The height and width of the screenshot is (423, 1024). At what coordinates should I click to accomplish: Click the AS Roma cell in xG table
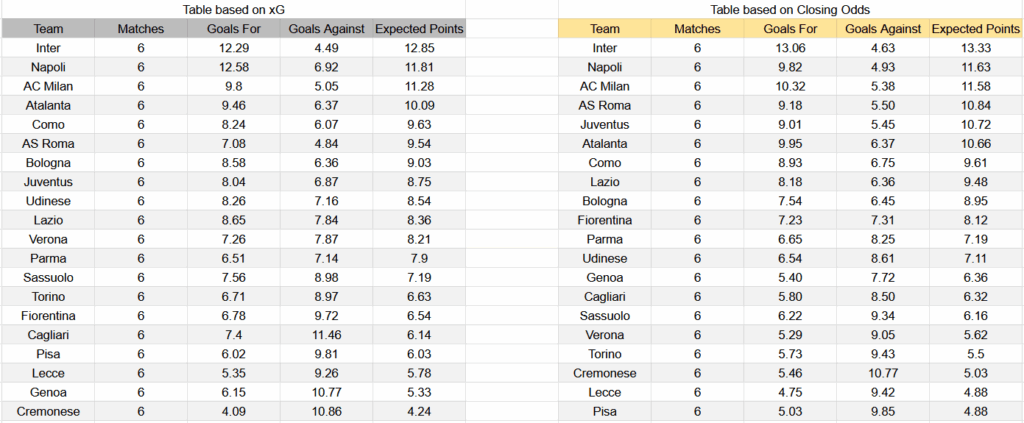pos(47,144)
